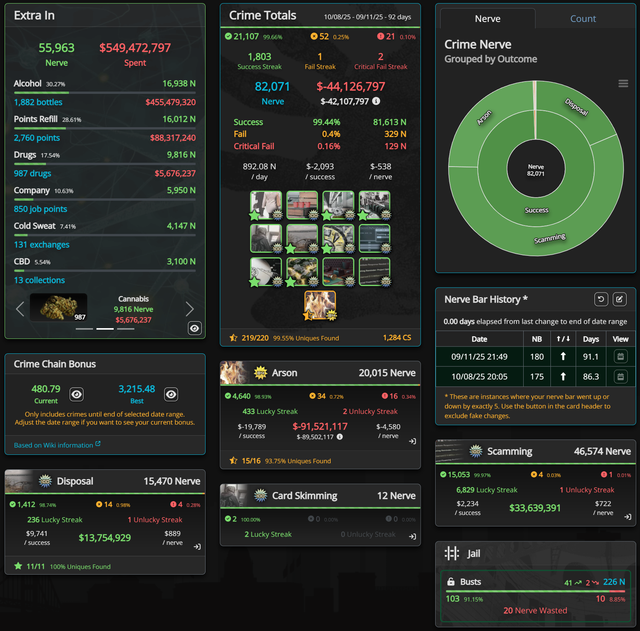
Task: Click the 1,882 bottles link
Action: pyautogui.click(x=38, y=102)
